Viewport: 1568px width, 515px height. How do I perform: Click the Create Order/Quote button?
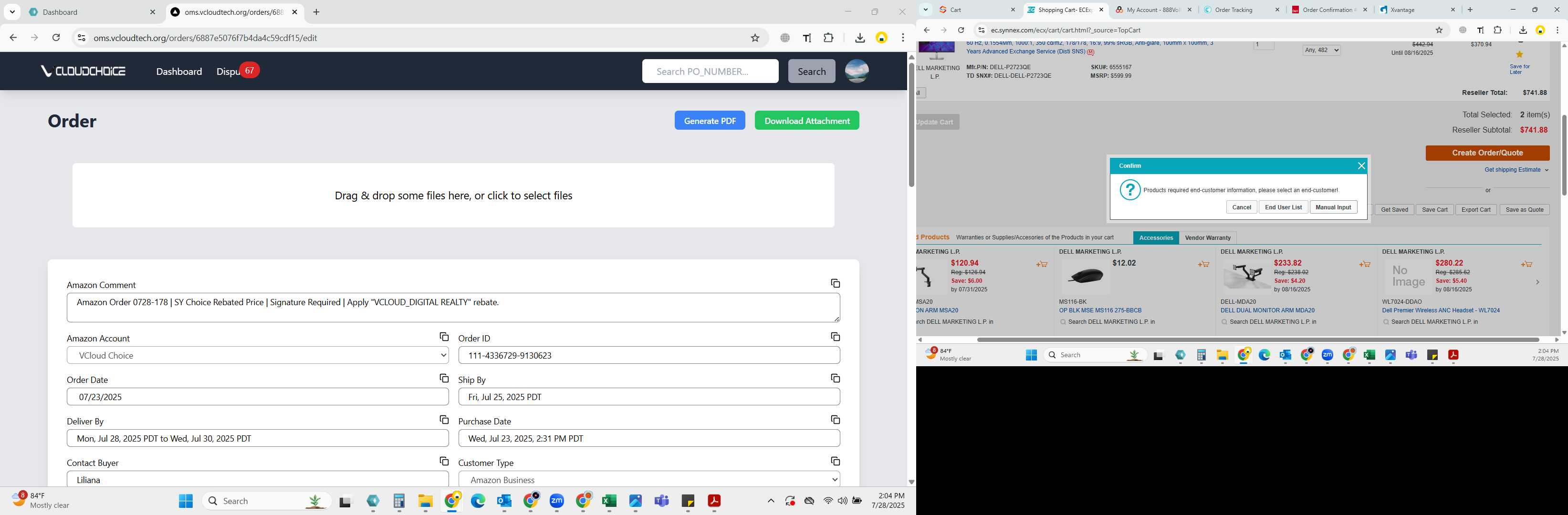coord(1487,153)
